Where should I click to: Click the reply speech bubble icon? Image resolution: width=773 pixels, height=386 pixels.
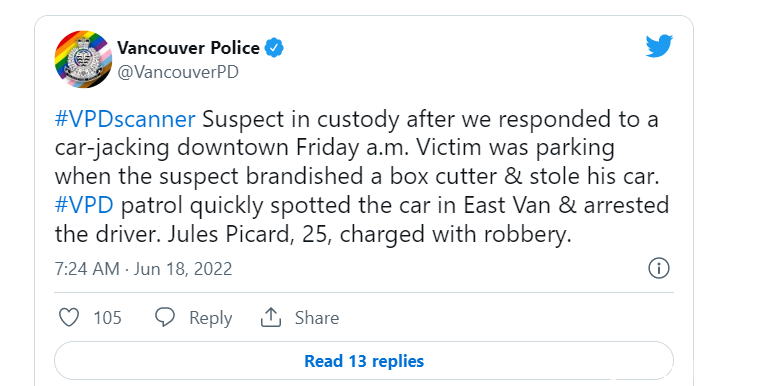click(165, 317)
